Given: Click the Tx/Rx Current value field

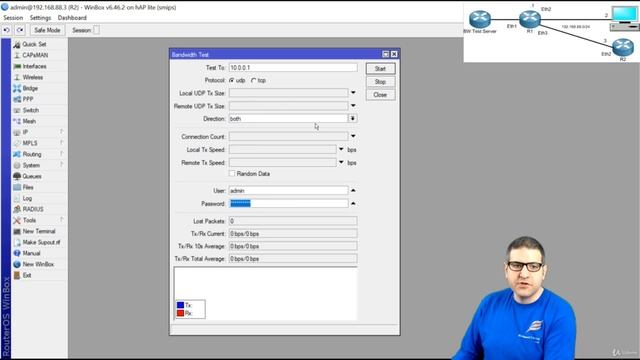Looking at the screenshot, I should [x=293, y=234].
